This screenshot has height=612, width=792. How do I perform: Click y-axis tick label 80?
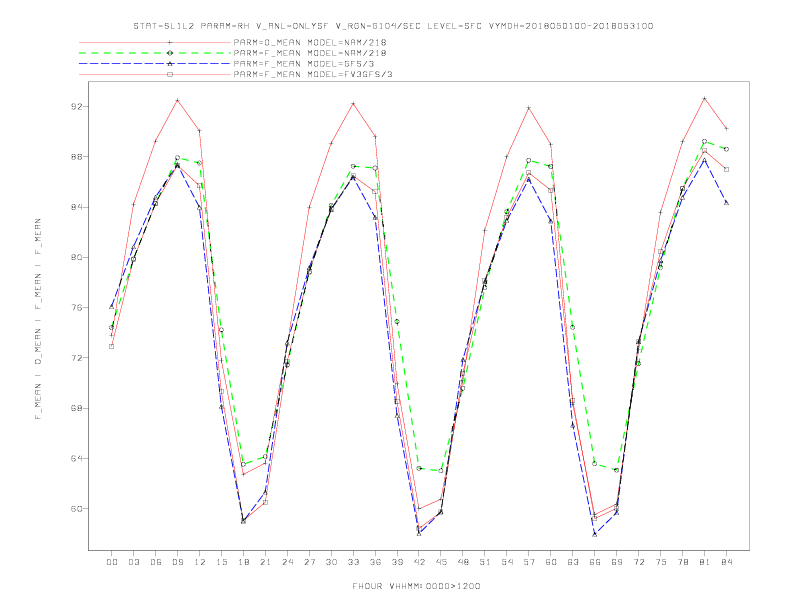click(75, 258)
